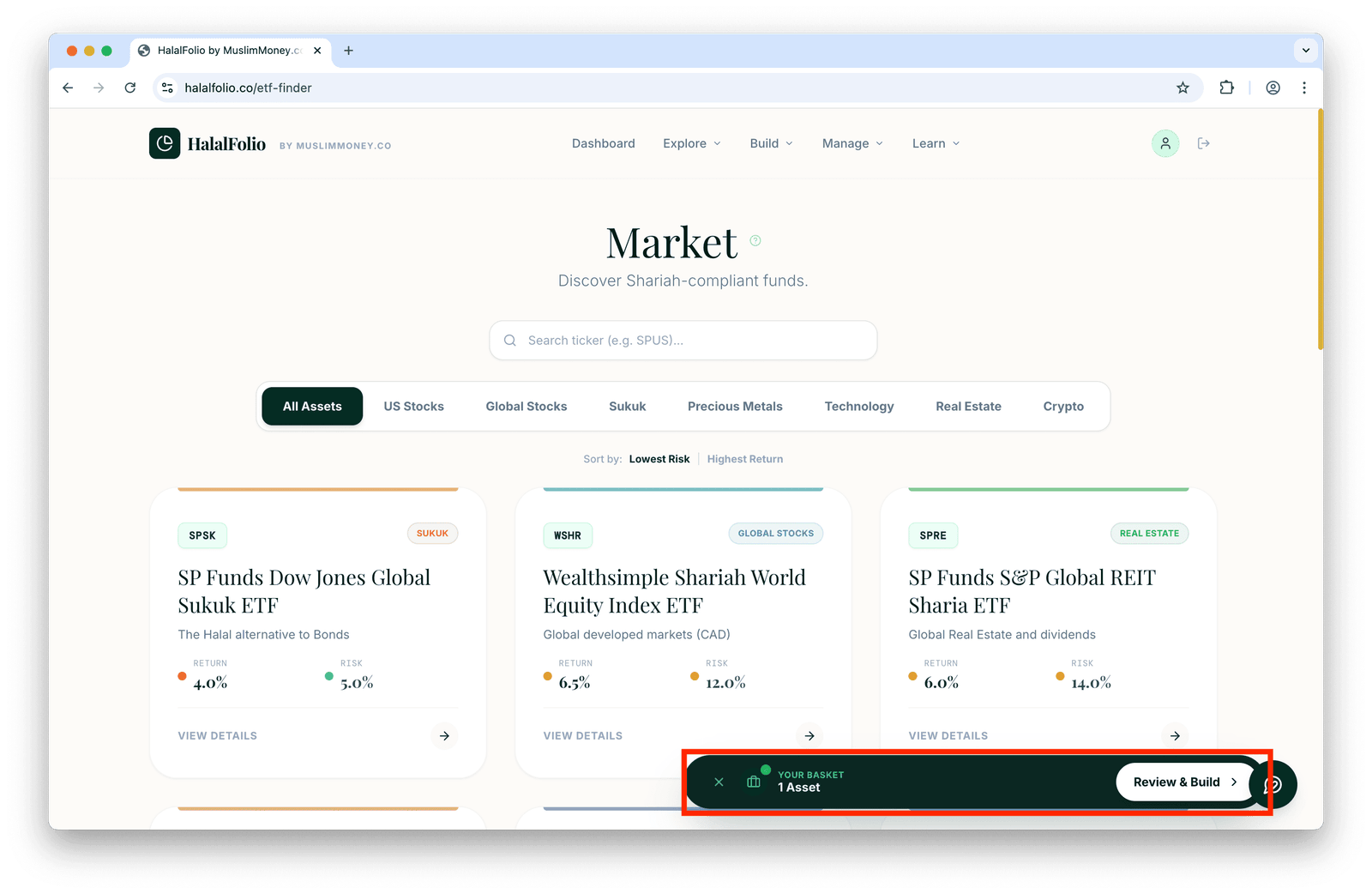Image resolution: width=1372 pixels, height=894 pixels.
Task: Click the BY MUSLIMMONEY.CO text
Action: pyautogui.click(x=335, y=146)
